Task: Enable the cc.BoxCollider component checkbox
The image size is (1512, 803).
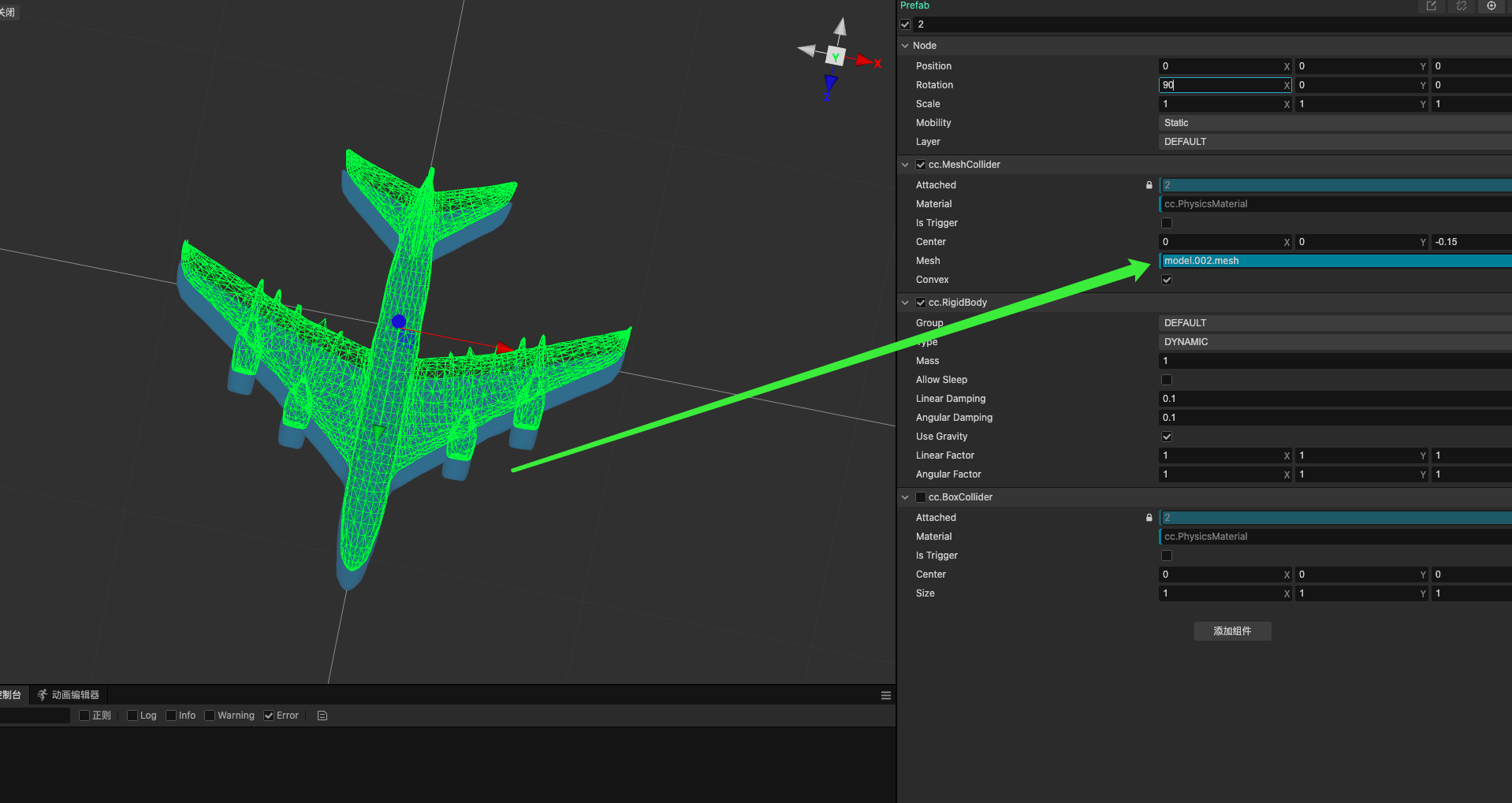Action: click(x=921, y=497)
